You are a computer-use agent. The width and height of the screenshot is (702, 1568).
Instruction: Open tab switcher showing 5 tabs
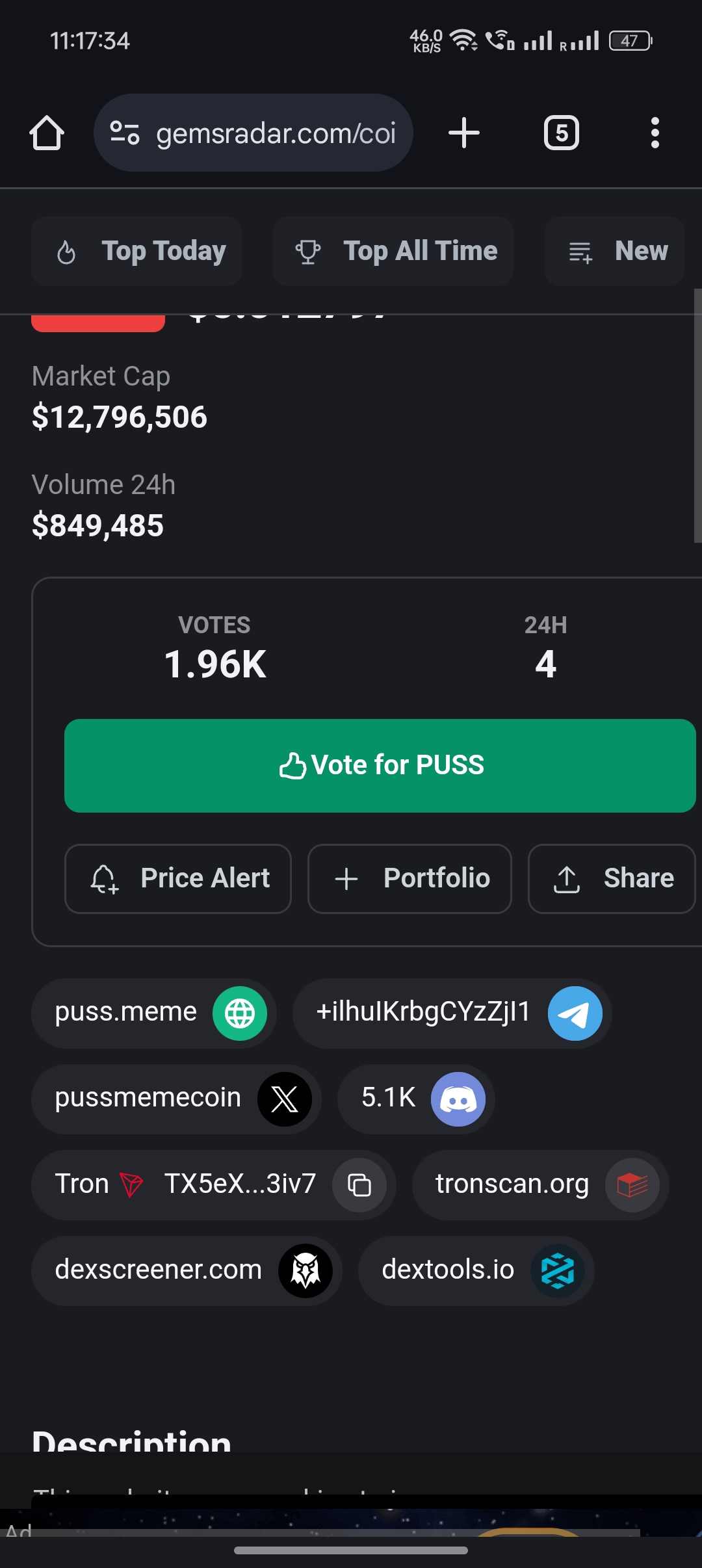coord(562,133)
